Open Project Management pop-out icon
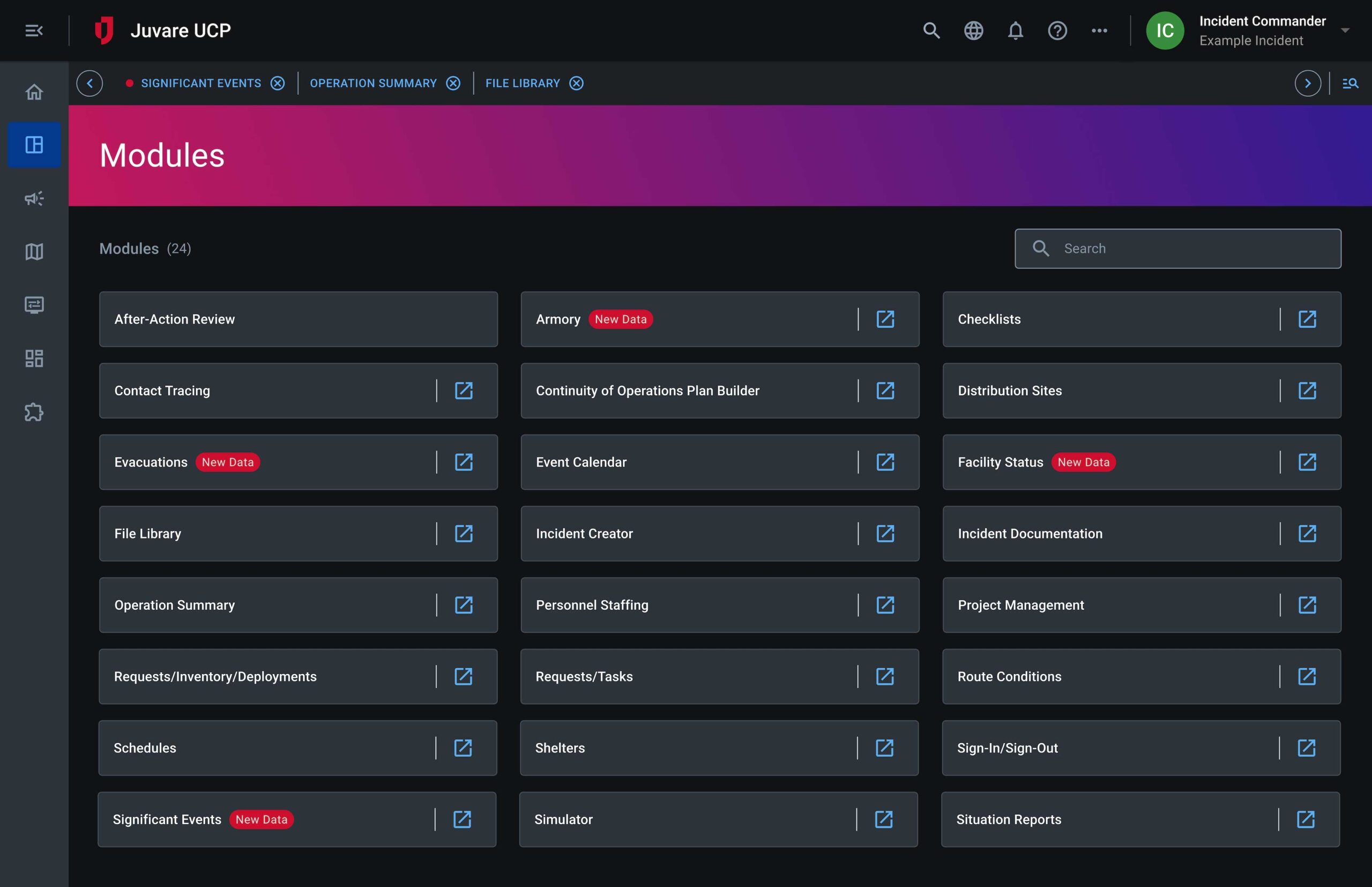The height and width of the screenshot is (887, 1372). point(1307,605)
